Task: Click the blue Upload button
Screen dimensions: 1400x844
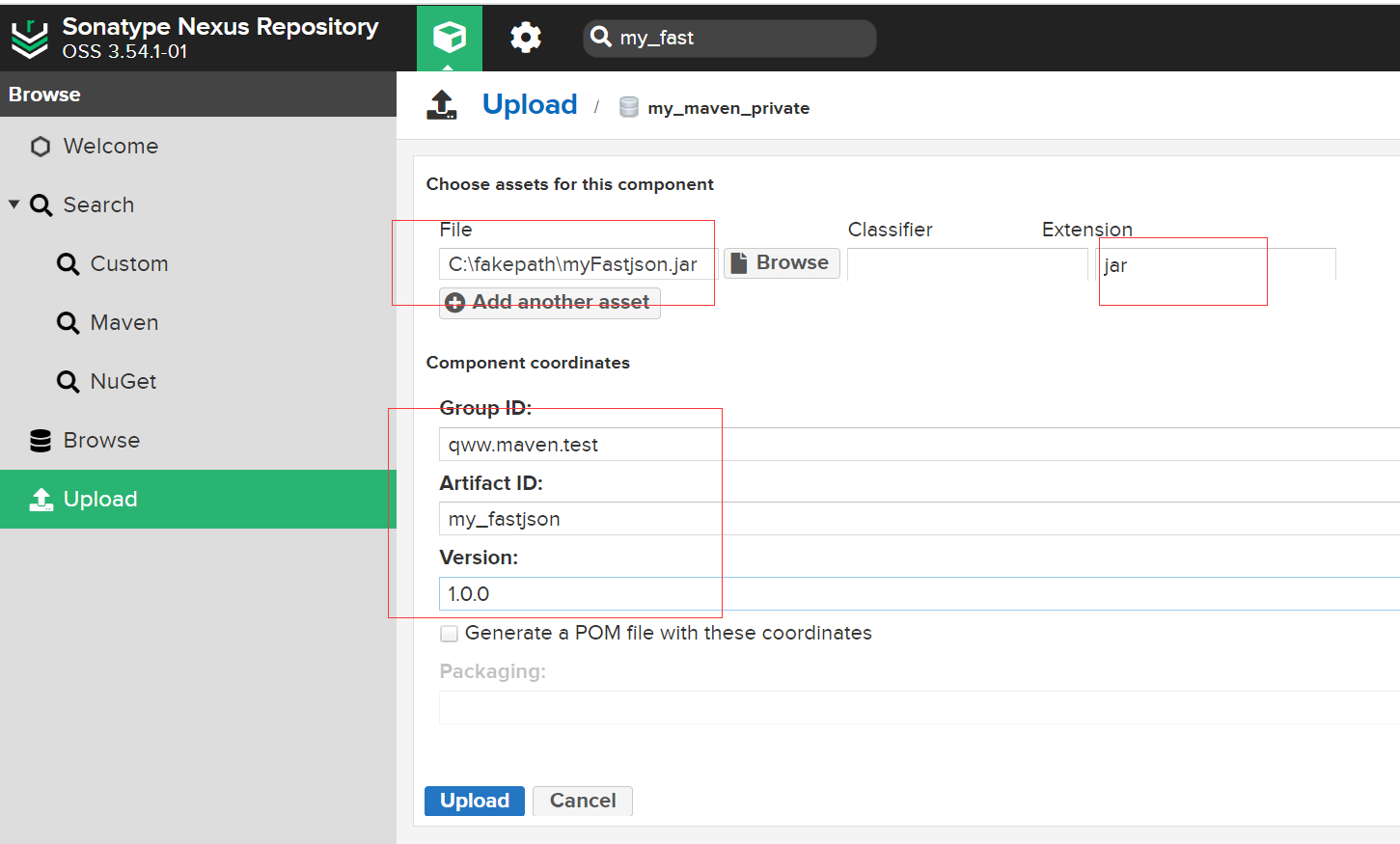Action: coord(475,801)
